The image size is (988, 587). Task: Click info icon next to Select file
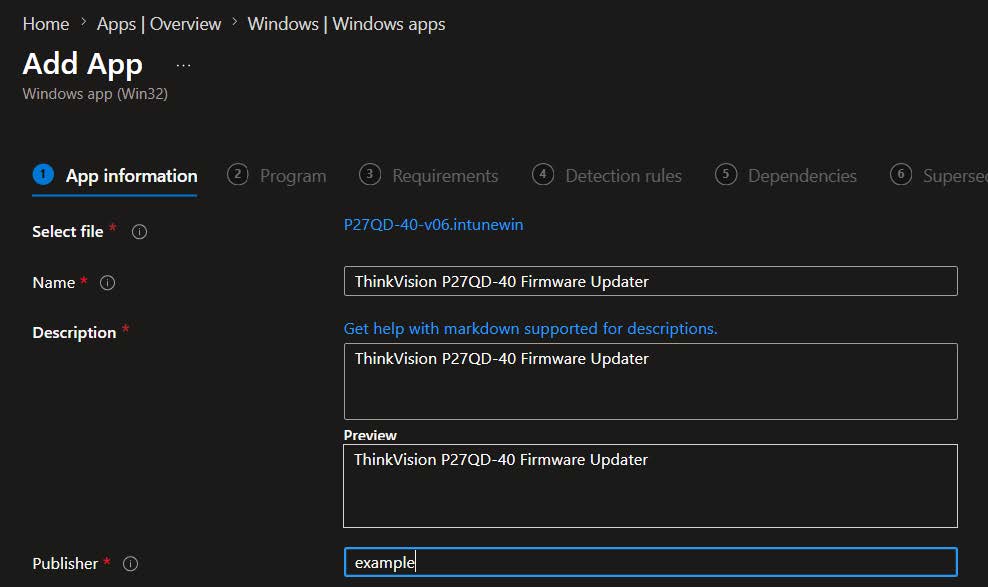click(x=139, y=232)
